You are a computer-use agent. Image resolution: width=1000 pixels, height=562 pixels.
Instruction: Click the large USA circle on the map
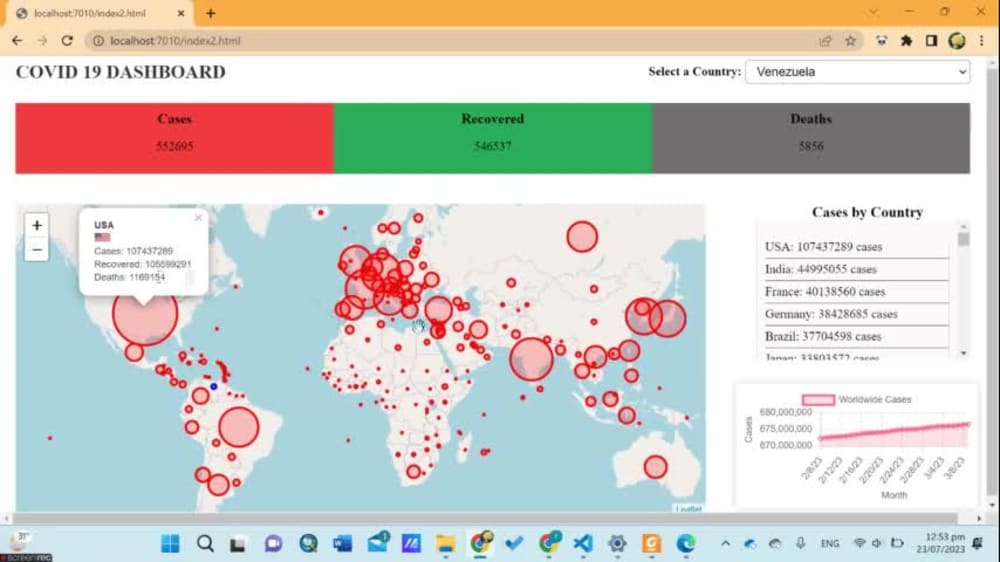(x=145, y=314)
